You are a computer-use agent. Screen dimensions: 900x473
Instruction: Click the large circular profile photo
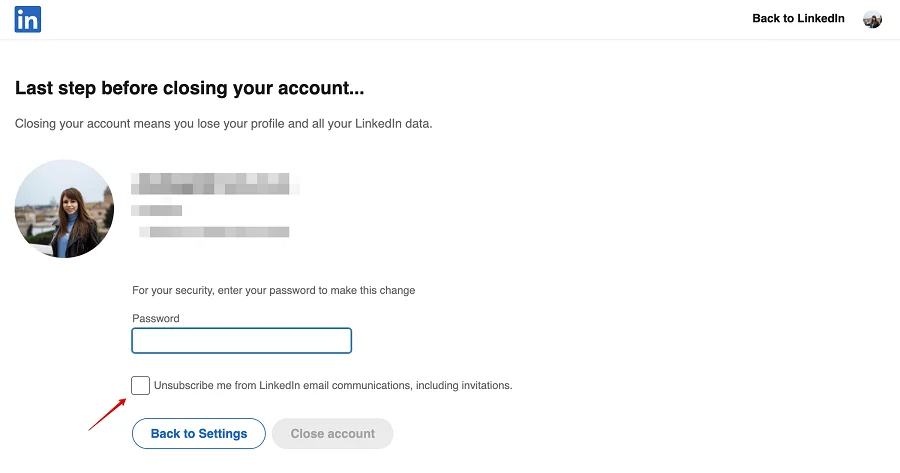pyautogui.click(x=65, y=209)
